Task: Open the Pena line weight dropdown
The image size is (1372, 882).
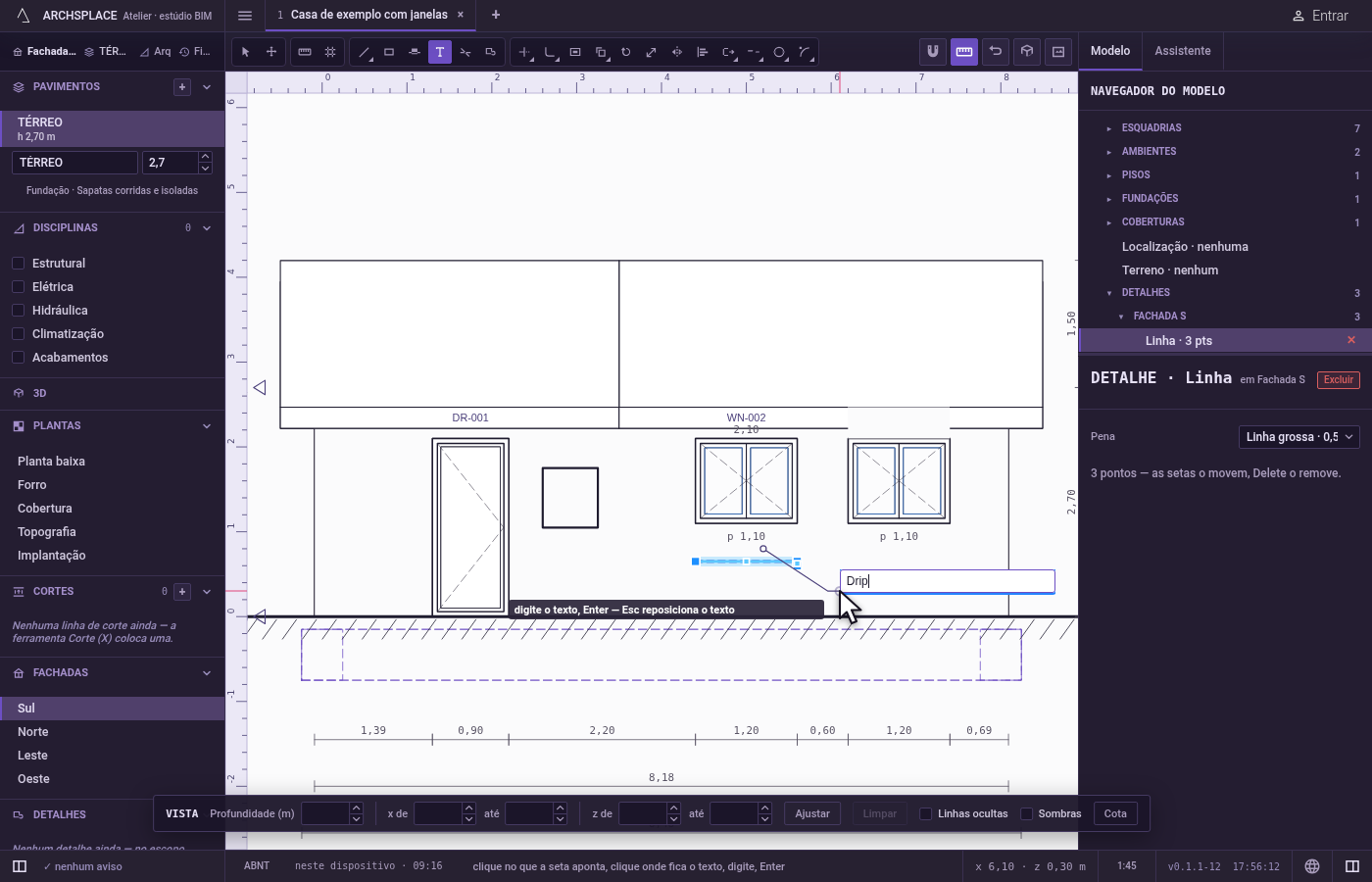Action: (1299, 437)
